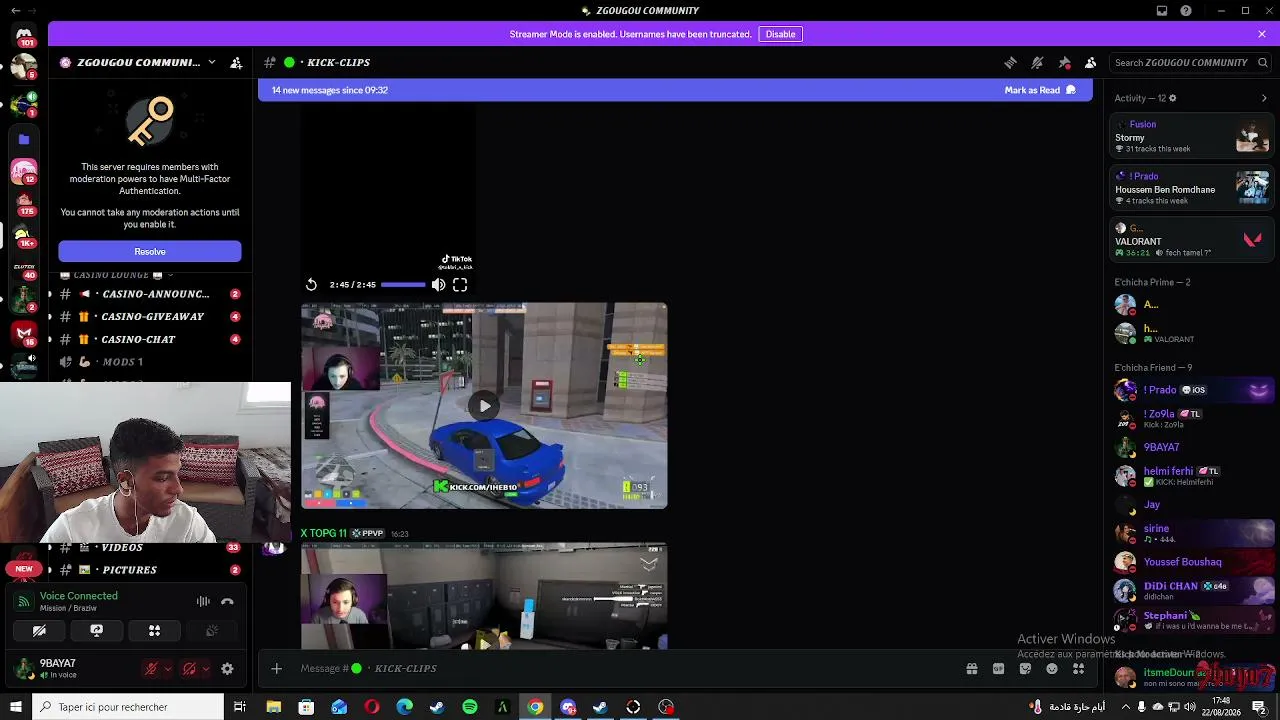Viewport: 1280px width, 720px height.
Task: Click the plus attachment button in message bar
Action: [x=277, y=668]
